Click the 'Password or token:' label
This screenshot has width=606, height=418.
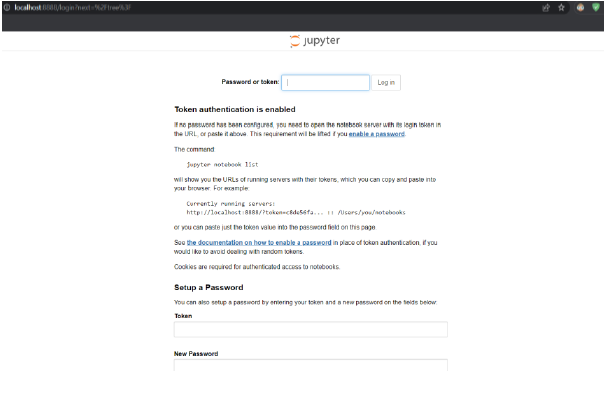coord(250,82)
